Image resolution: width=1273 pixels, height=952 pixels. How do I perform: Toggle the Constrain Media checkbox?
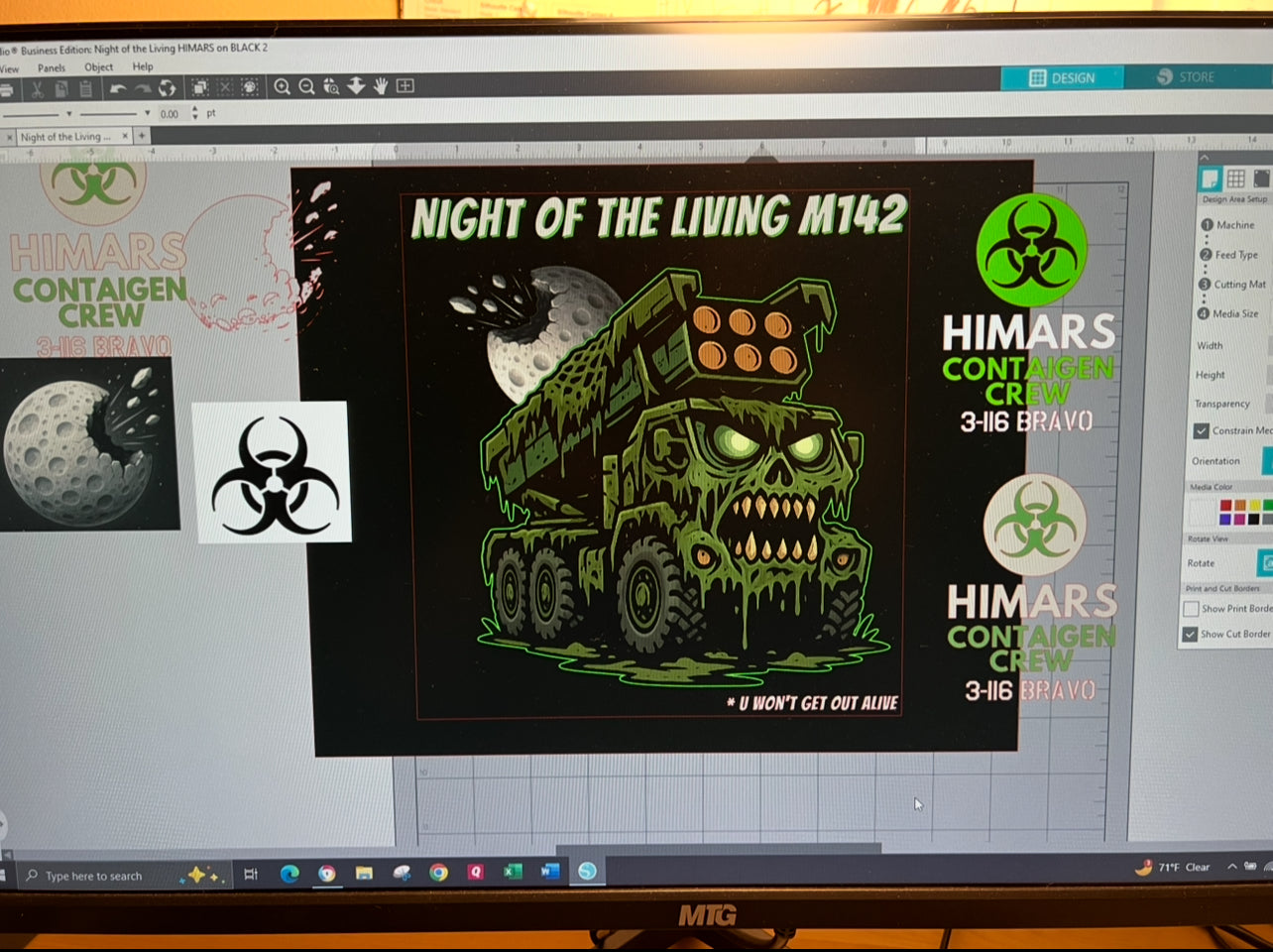[1202, 431]
